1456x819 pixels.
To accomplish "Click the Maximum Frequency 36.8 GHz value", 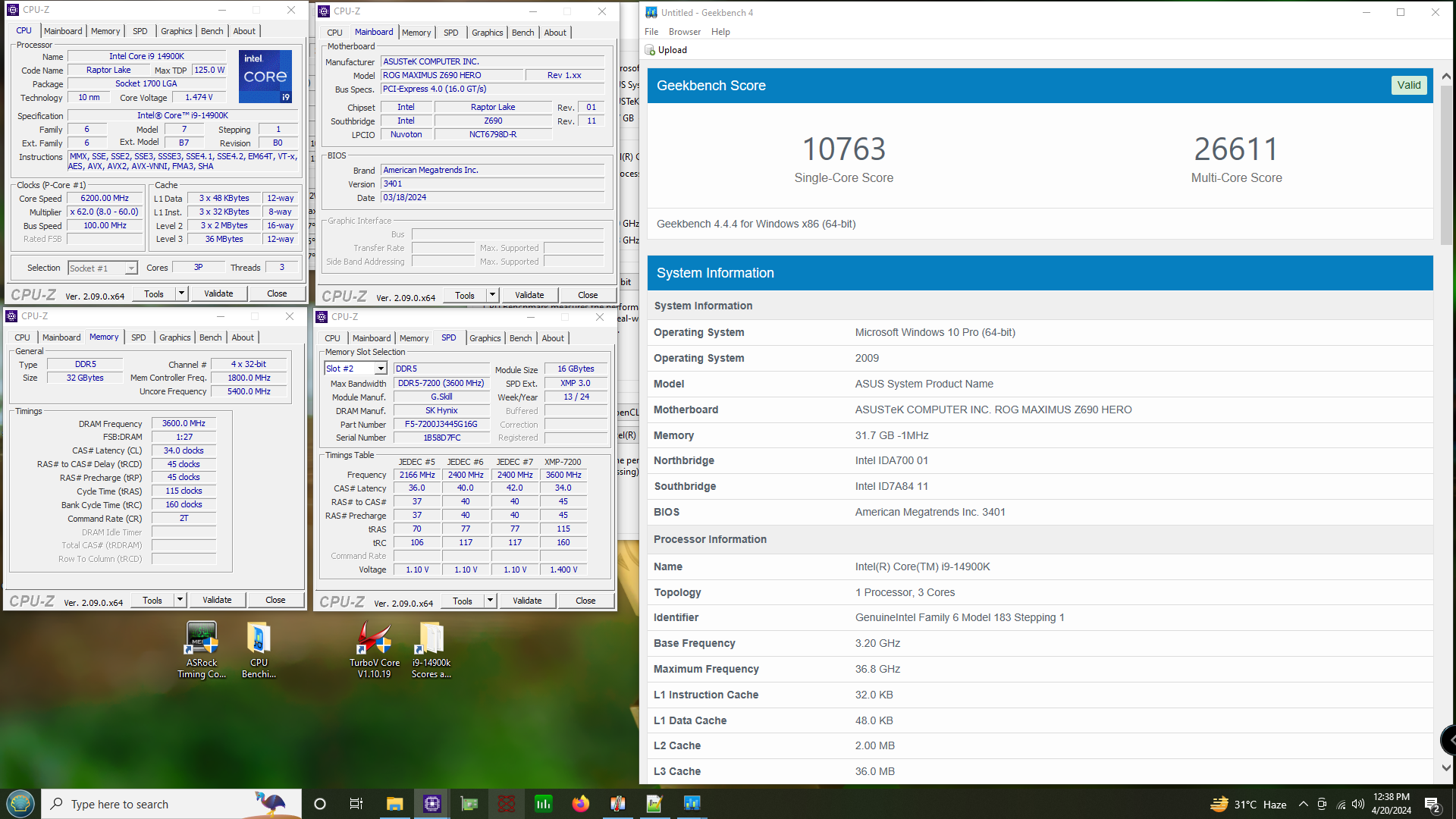I will point(877,669).
